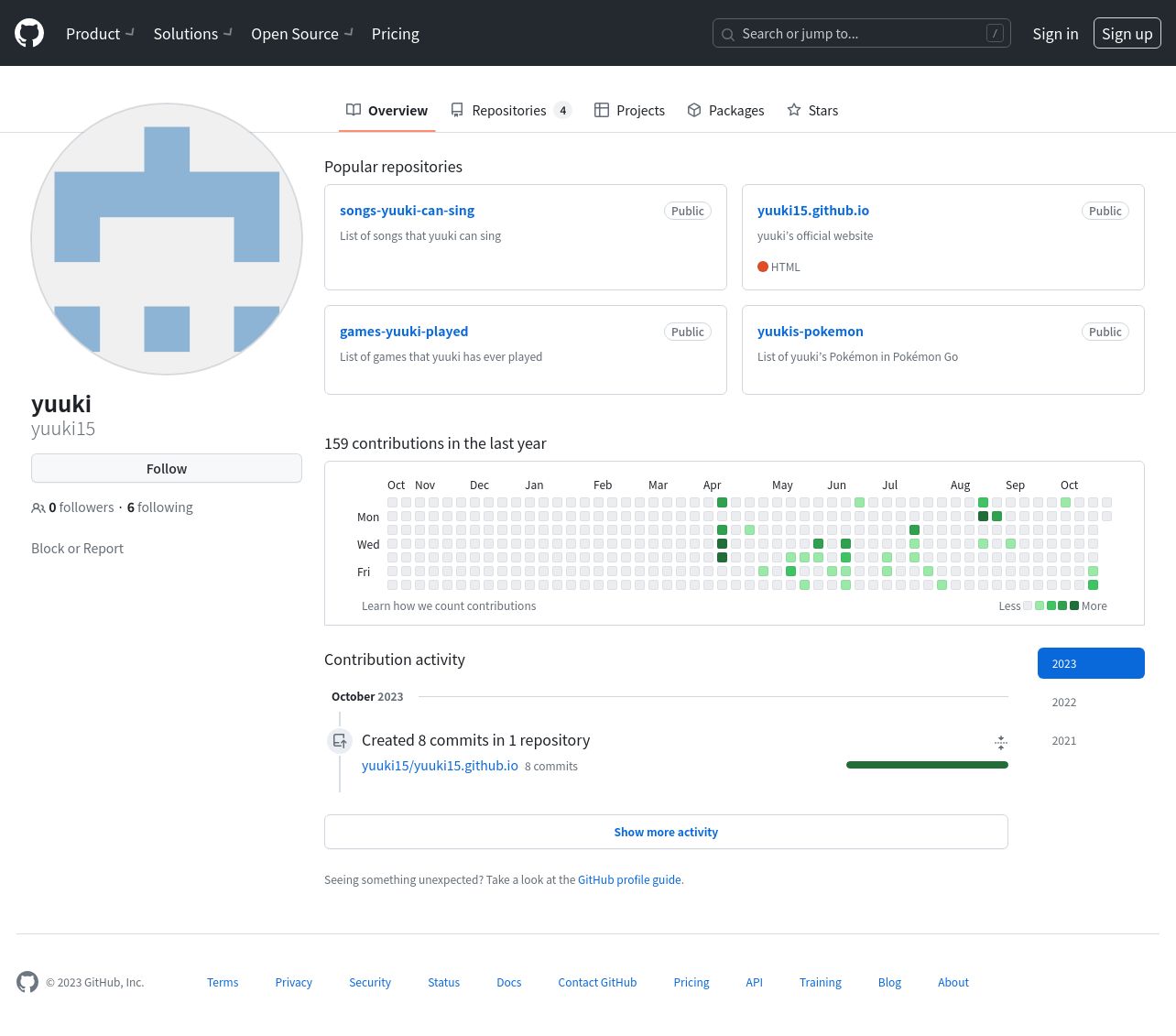
Task: Switch to the Overview tab
Action: pos(387,110)
